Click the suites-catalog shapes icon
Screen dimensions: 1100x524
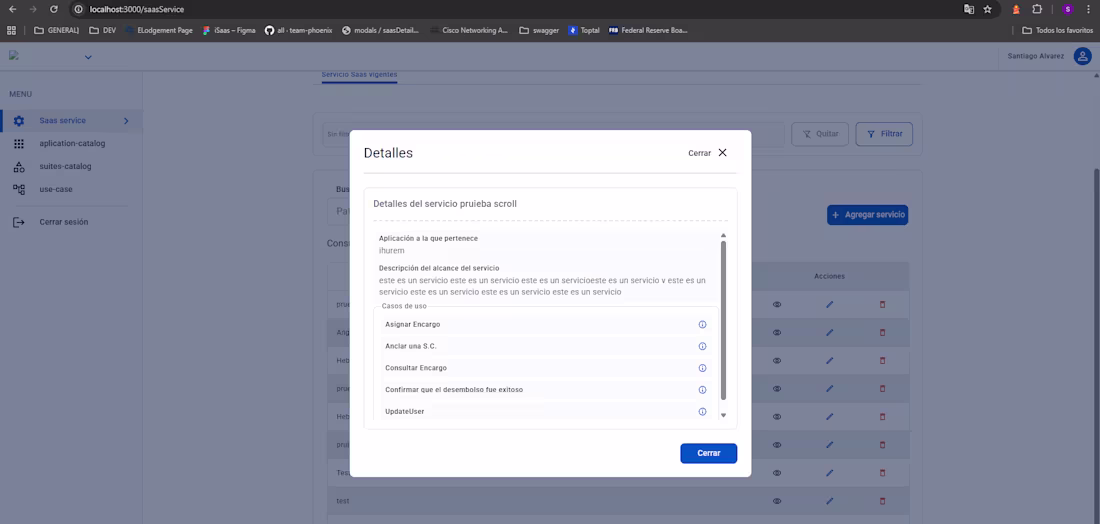click(x=19, y=167)
